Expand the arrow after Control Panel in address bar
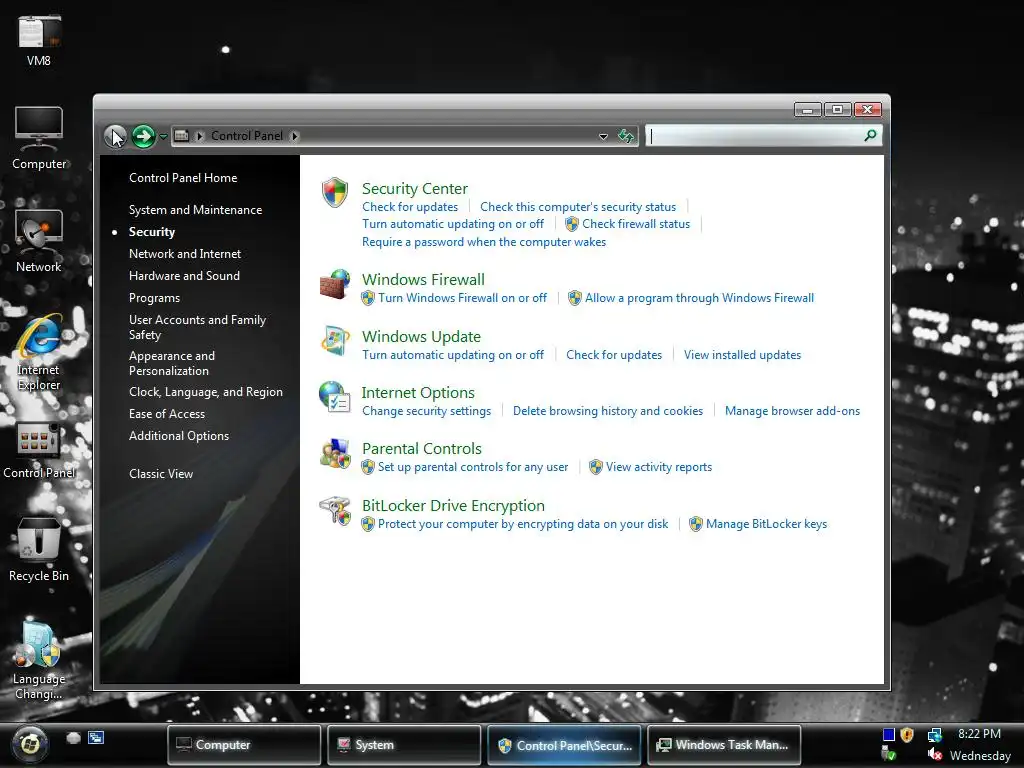 point(295,136)
